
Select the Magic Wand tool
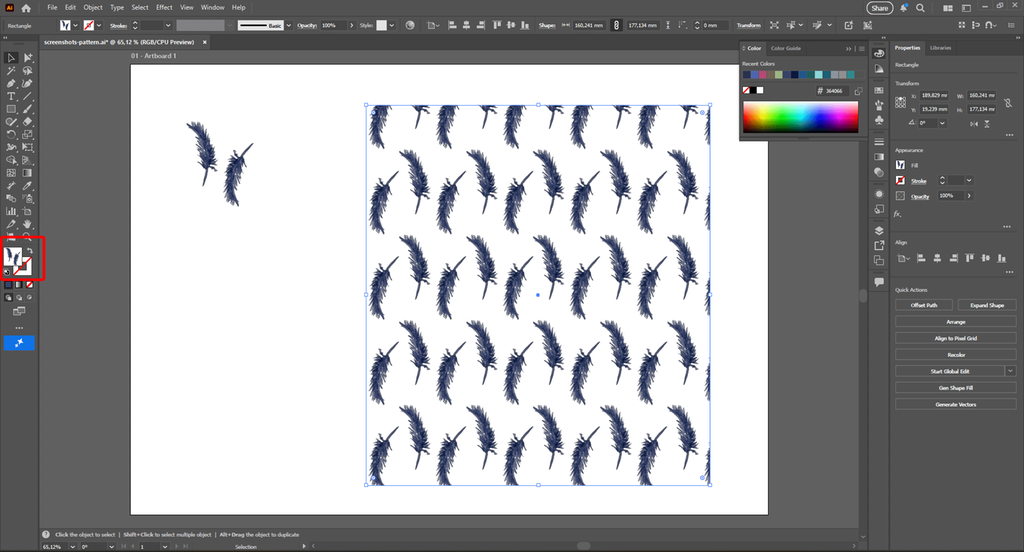click(x=11, y=71)
